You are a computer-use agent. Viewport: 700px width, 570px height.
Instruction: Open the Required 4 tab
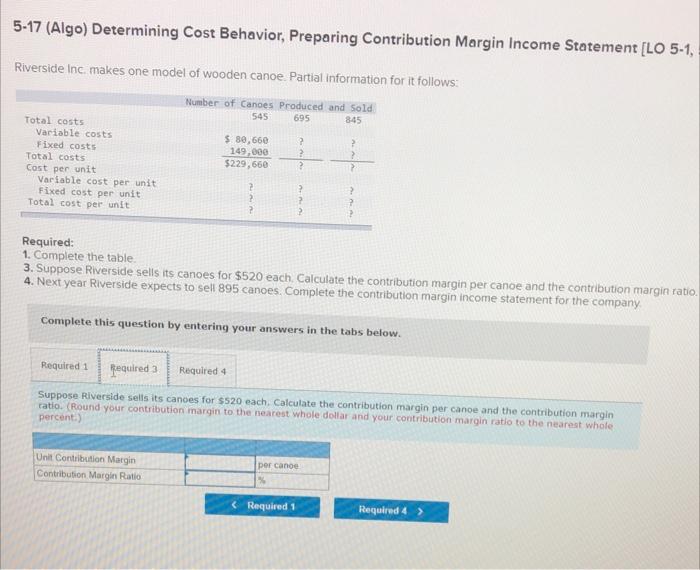(203, 370)
